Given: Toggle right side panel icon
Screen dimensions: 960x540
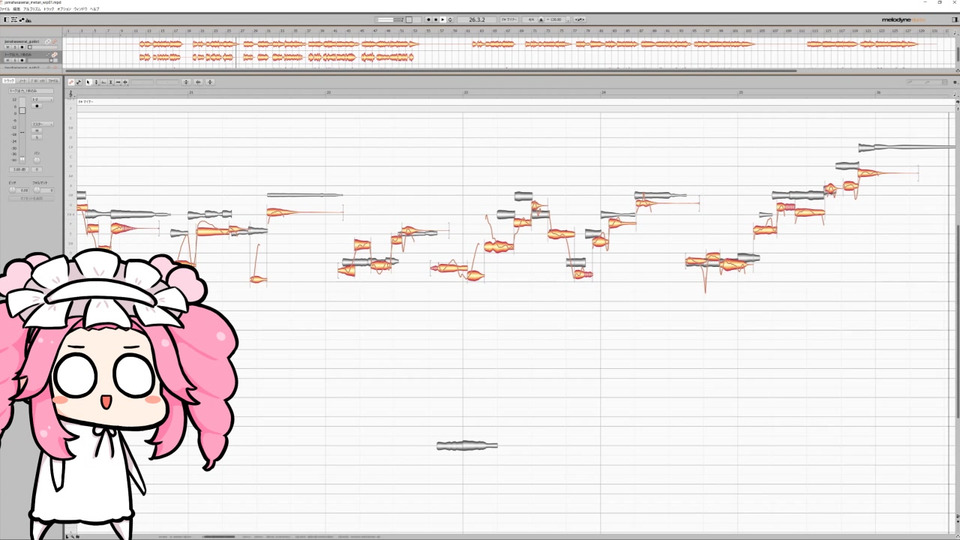Looking at the screenshot, I should 954,20.
